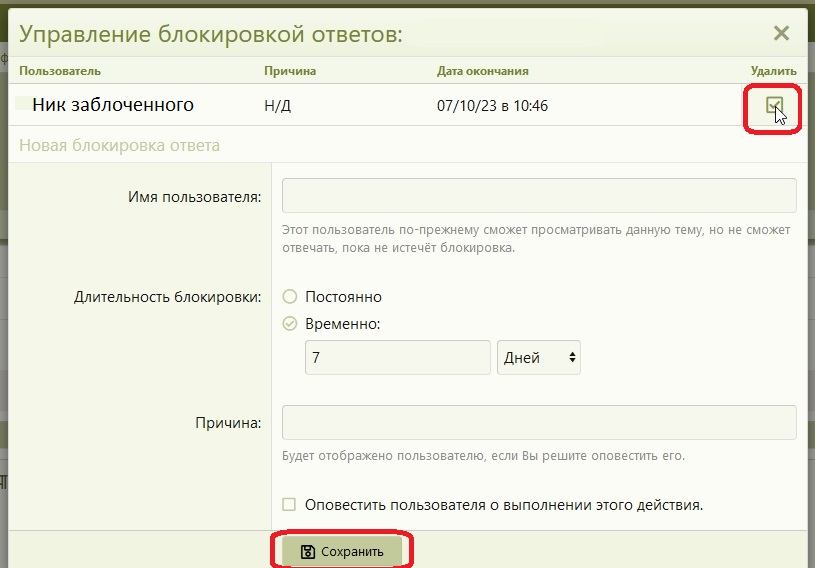The image size is (815, 568).
Task: Select the Временно ban duration option
Action: tap(290, 323)
